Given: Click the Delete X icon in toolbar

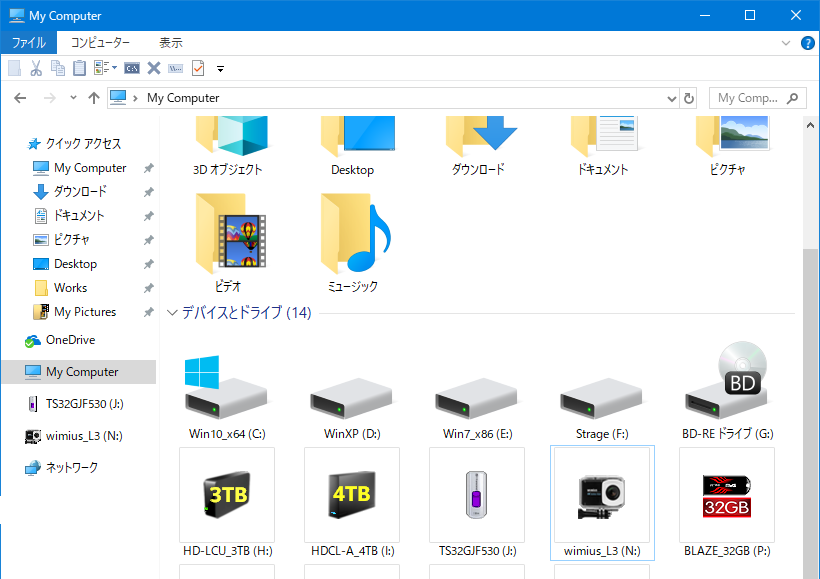Looking at the screenshot, I should click(x=154, y=68).
